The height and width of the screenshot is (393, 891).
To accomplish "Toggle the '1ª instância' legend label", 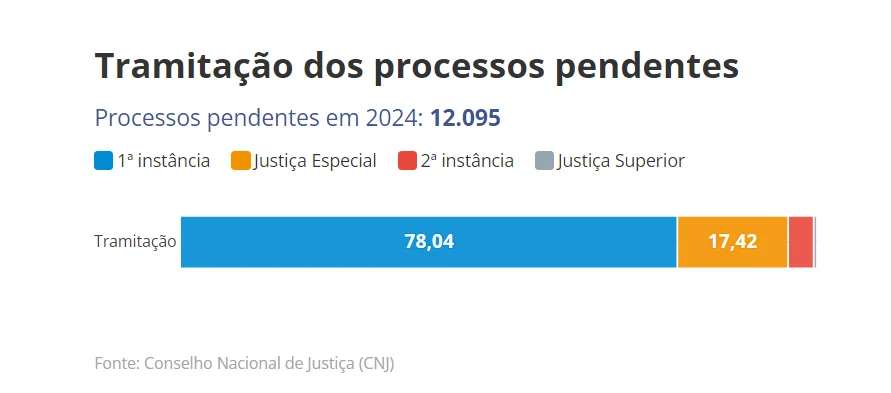I will click(164, 161).
